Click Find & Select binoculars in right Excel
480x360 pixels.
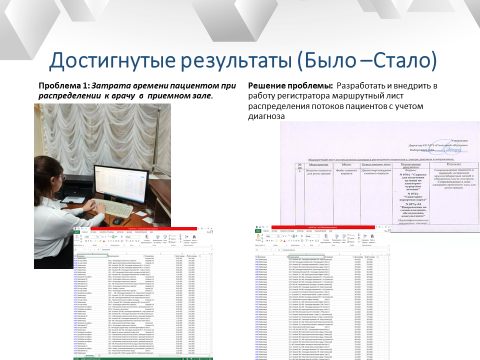[372, 239]
